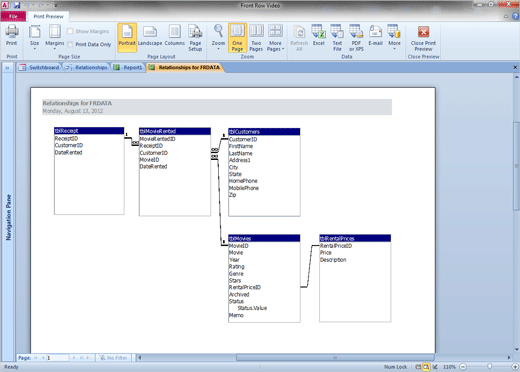Click the Status.Value field in tblMovies
The width and height of the screenshot is (520, 372).
coord(252,308)
